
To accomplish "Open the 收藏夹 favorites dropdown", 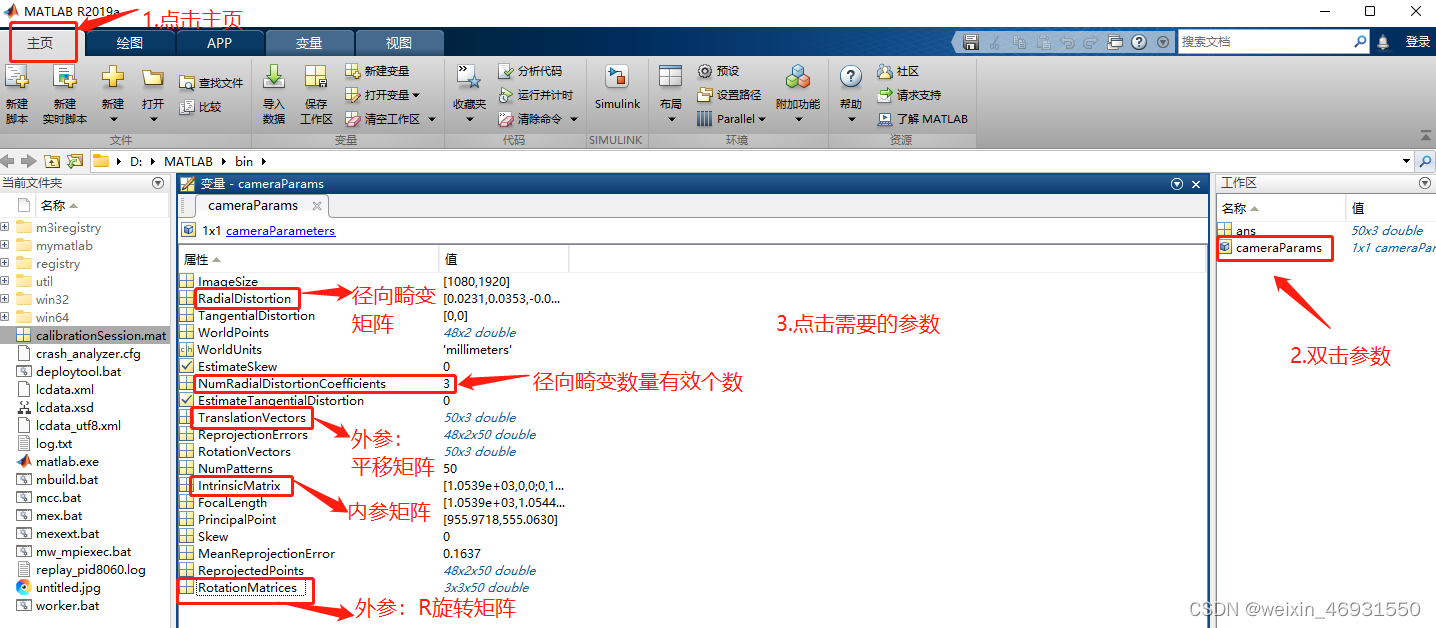I will click(x=469, y=119).
